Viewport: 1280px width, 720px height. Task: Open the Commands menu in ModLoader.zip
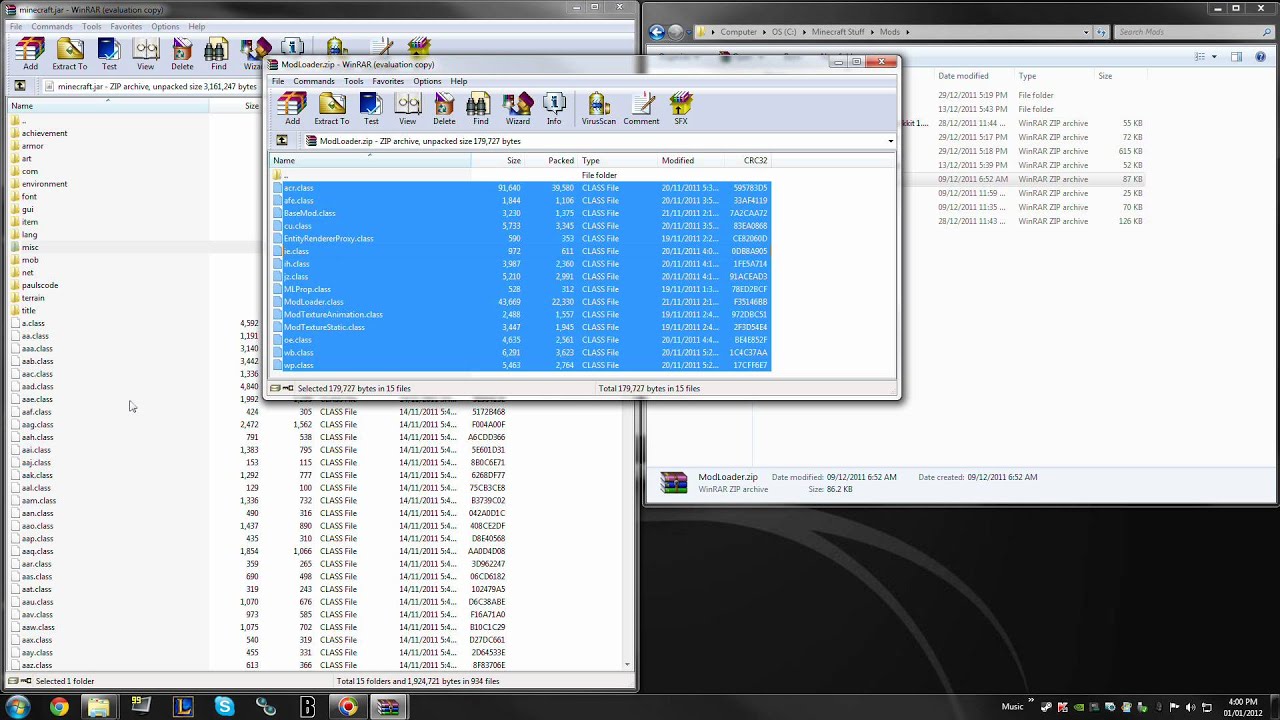(314, 81)
